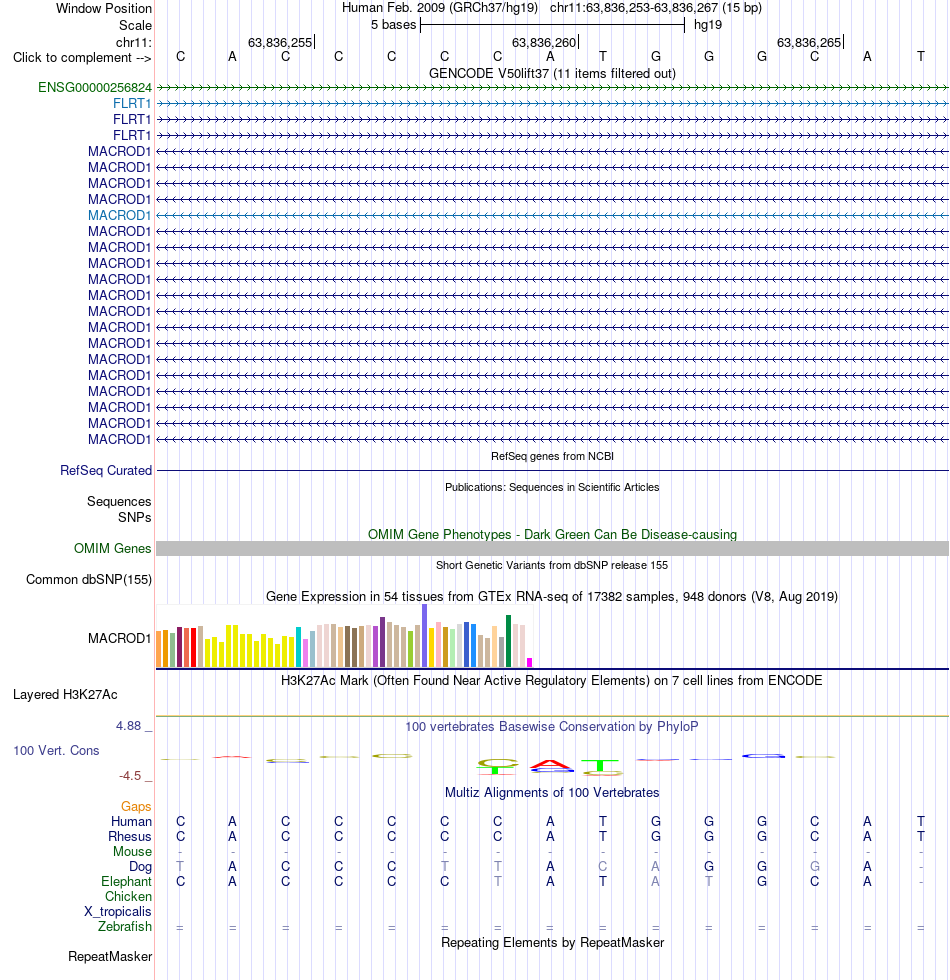Open 'Repeating Elements by RepeatMasker' title
Image resolution: width=950 pixels, height=980 pixels.
(552, 942)
